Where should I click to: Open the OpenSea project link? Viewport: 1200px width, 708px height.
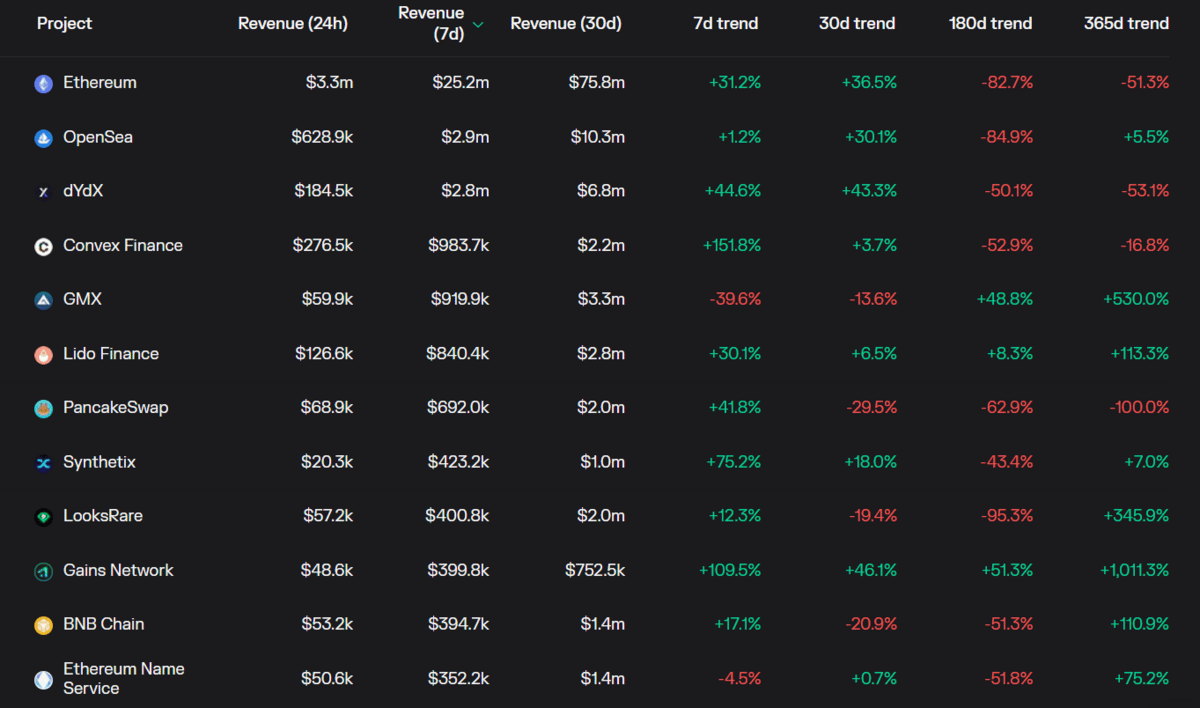pyautogui.click(x=98, y=137)
